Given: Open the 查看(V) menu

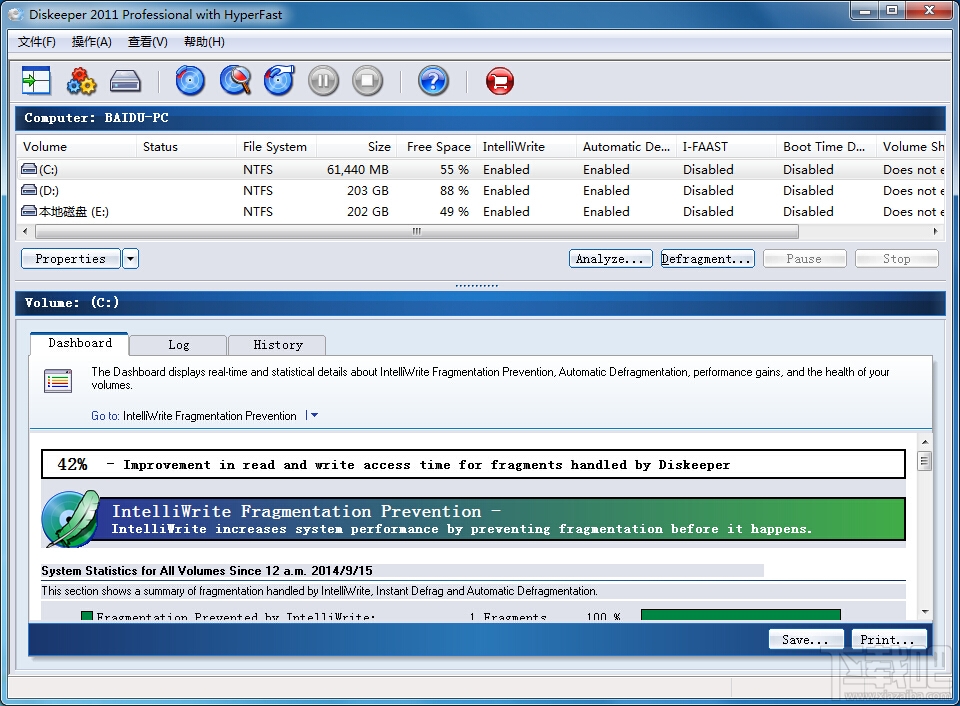Looking at the screenshot, I should pos(148,42).
